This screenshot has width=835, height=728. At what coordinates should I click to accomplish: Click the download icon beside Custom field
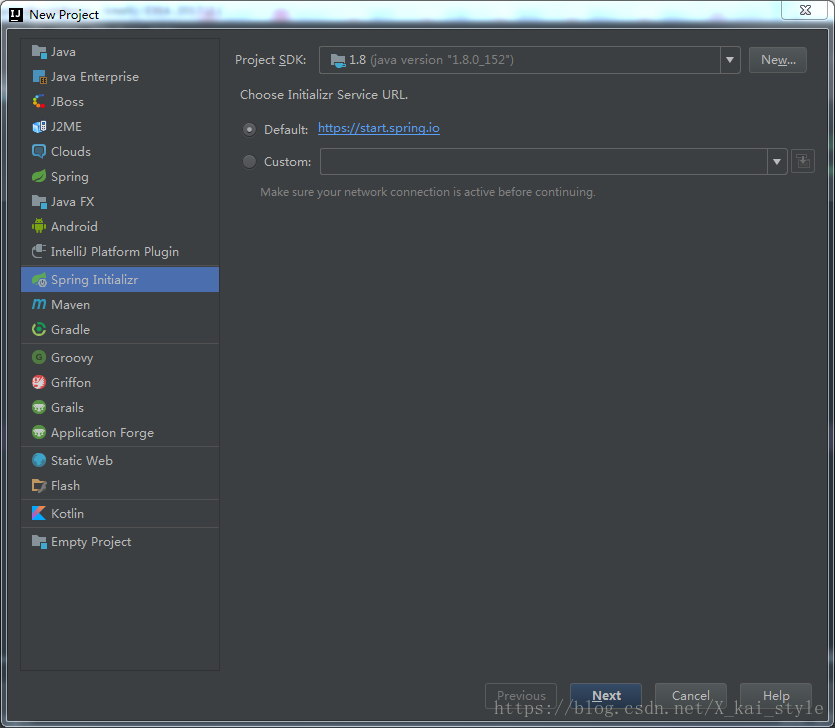click(x=803, y=161)
